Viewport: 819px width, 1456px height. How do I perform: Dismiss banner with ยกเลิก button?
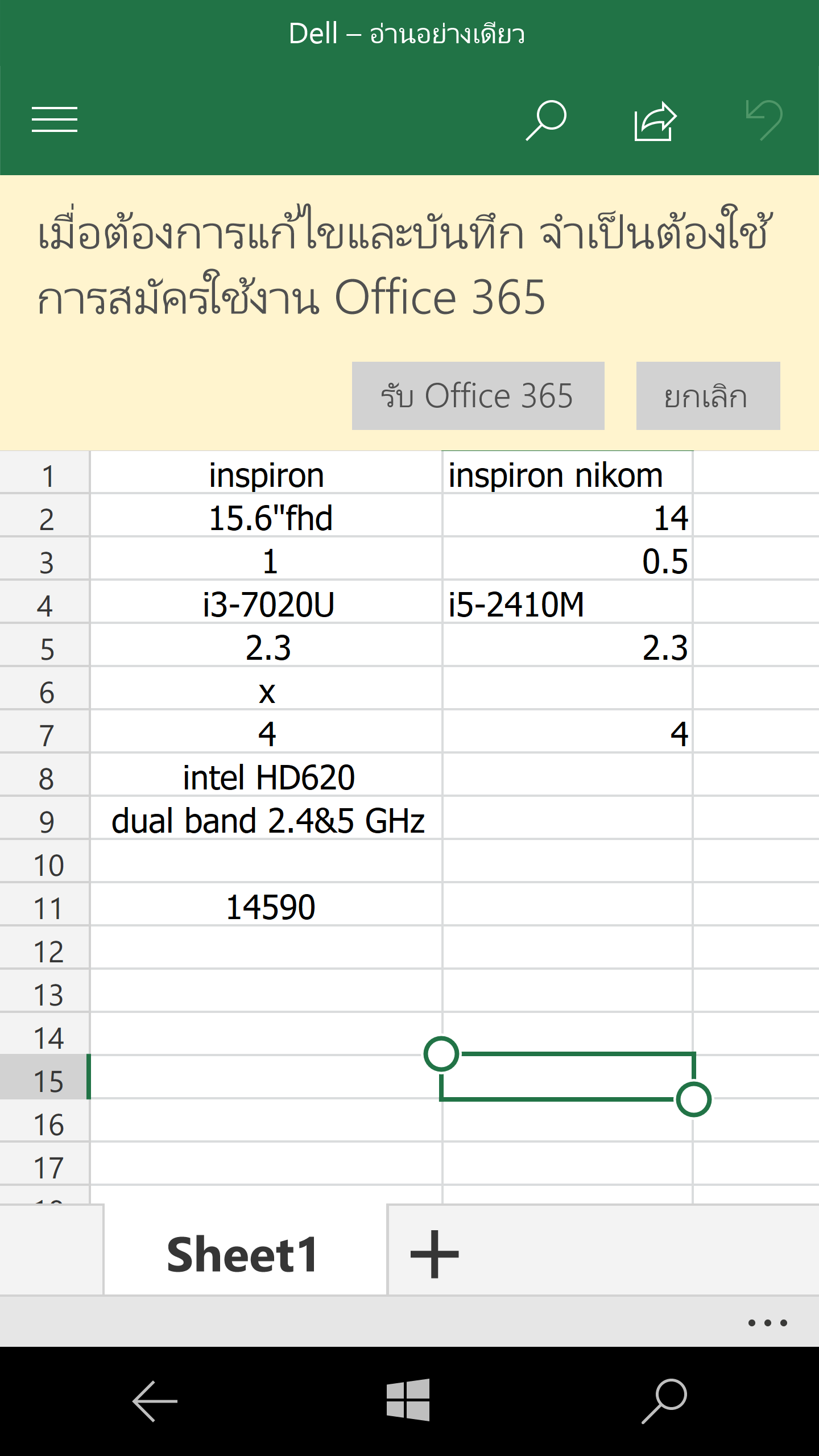click(708, 396)
